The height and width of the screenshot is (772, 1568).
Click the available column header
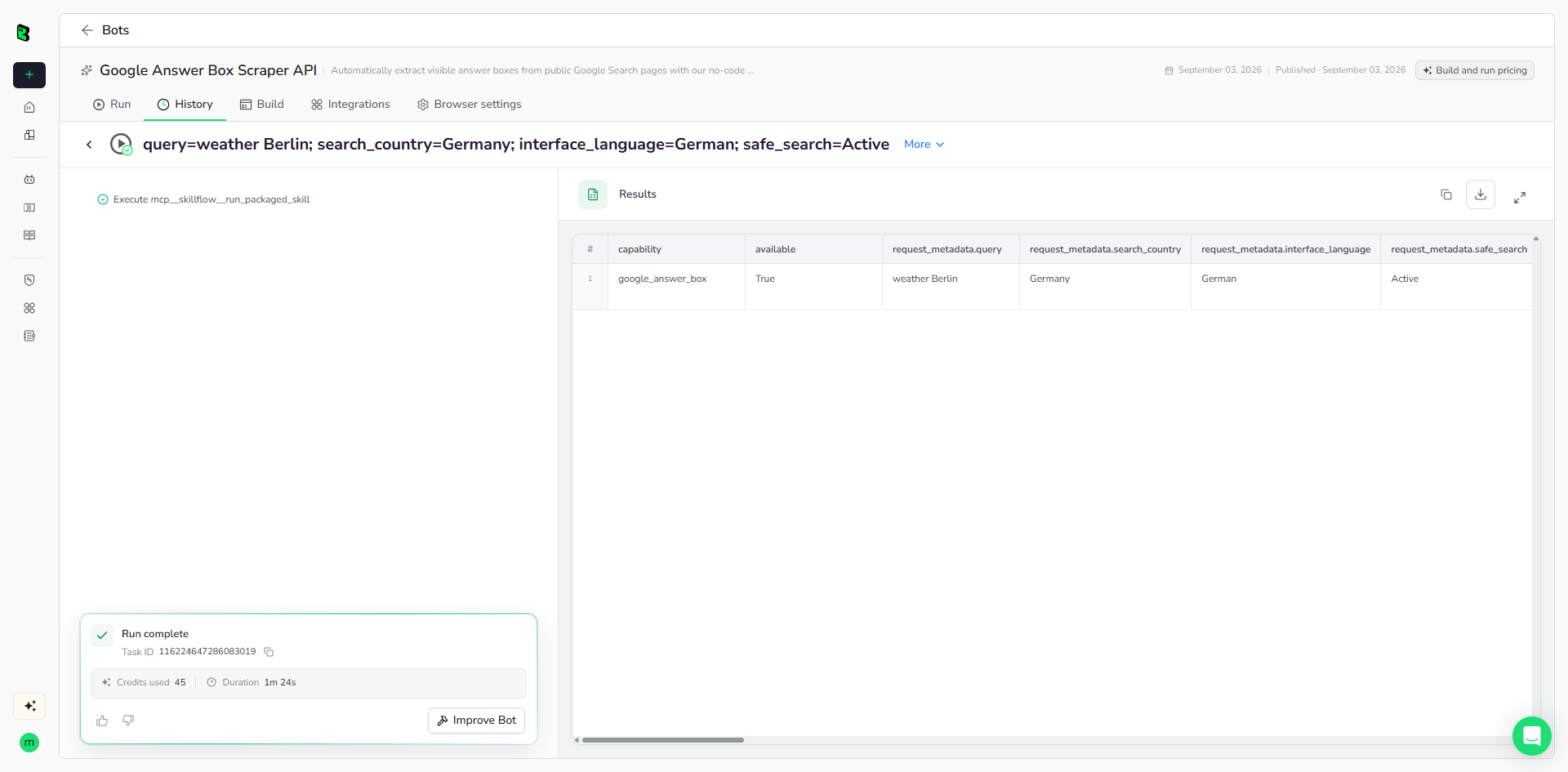pyautogui.click(x=813, y=249)
